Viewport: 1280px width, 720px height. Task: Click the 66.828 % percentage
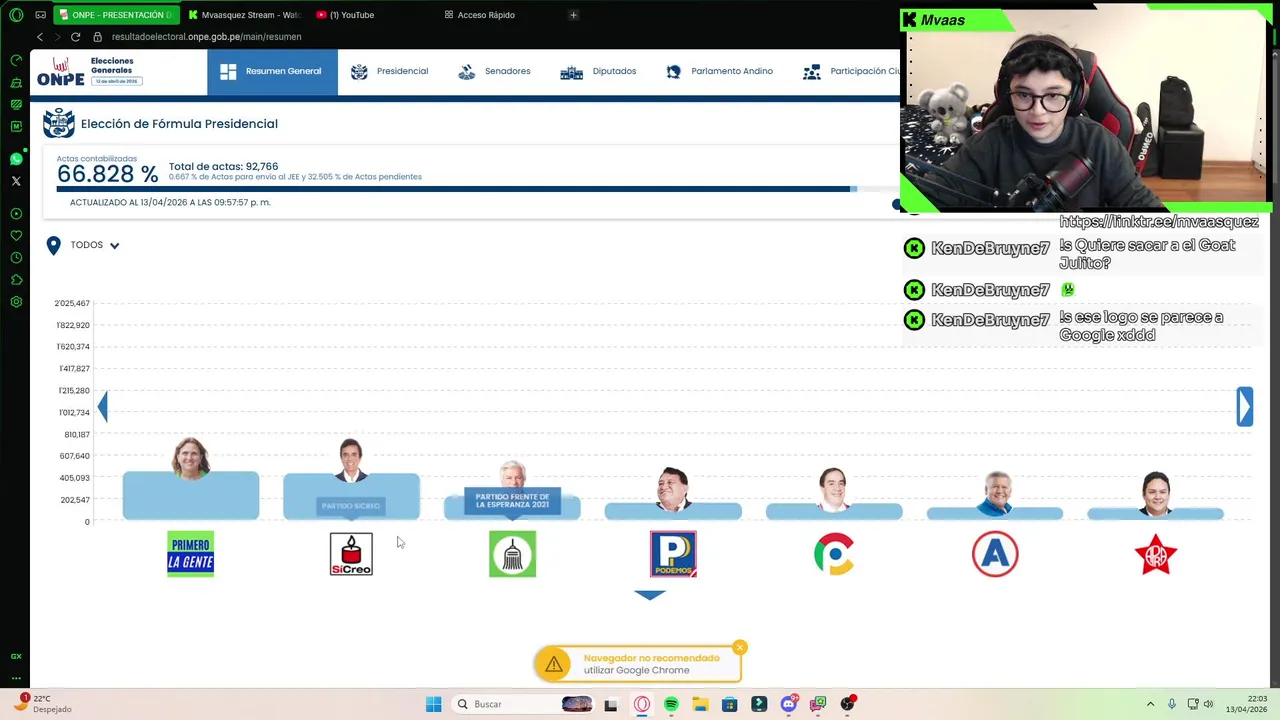point(107,174)
